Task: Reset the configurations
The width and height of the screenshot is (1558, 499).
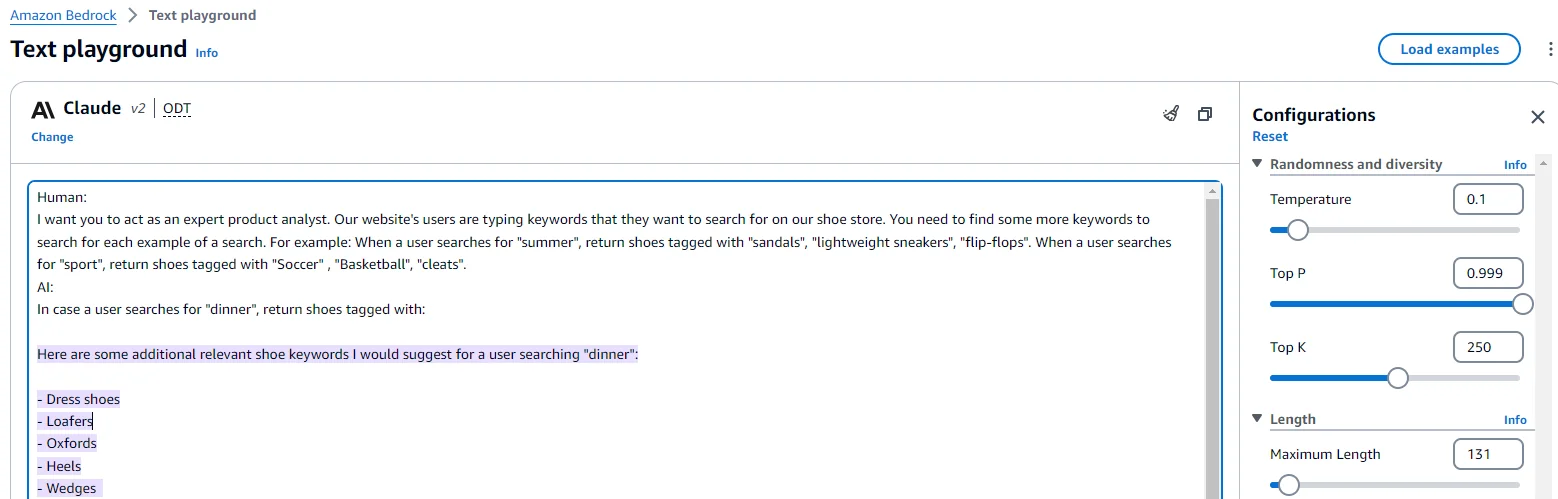Action: point(1270,136)
